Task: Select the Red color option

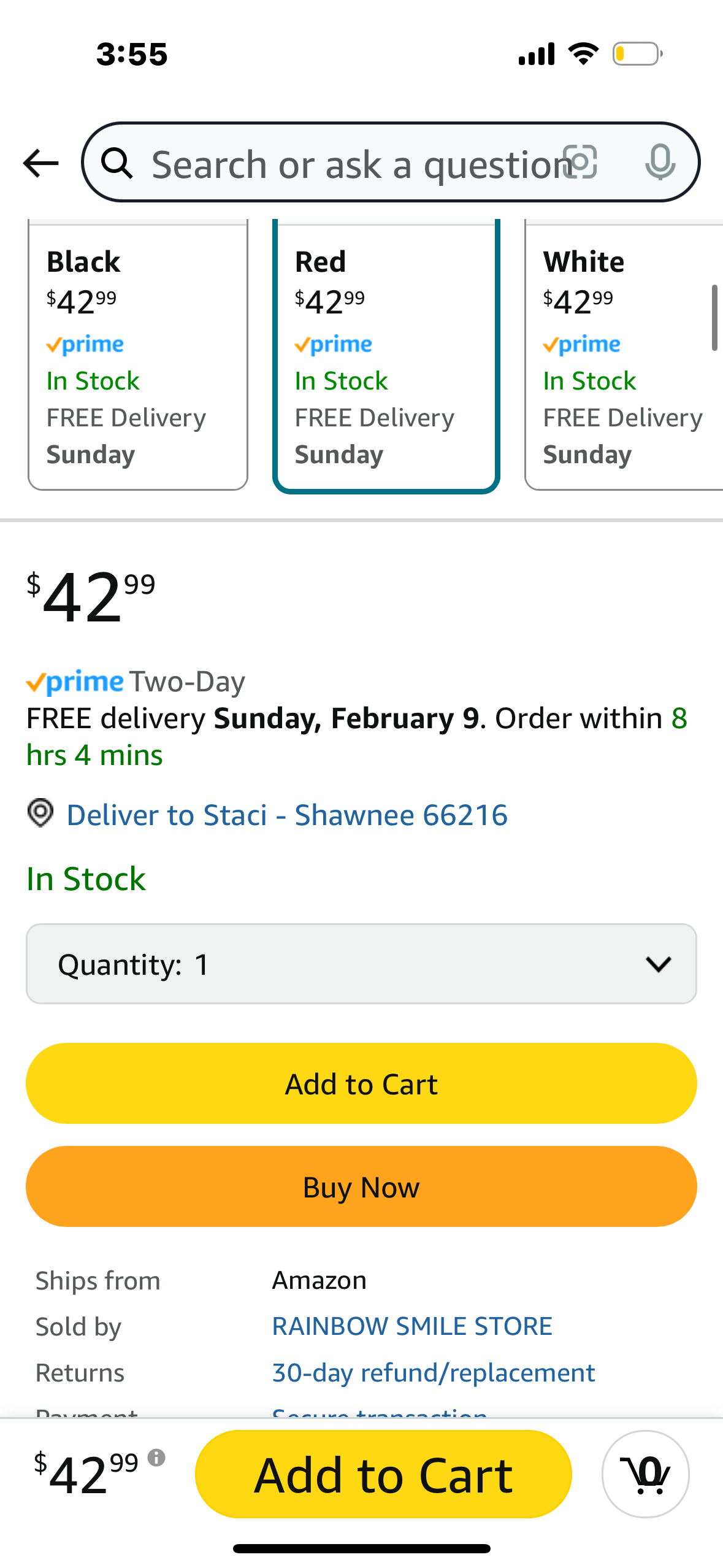Action: 386,355
